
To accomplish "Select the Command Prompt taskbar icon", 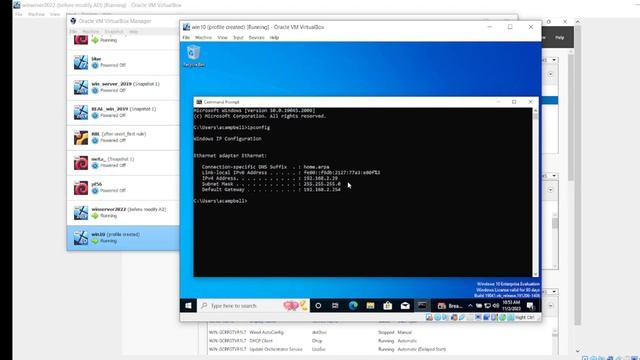I will click(422, 306).
